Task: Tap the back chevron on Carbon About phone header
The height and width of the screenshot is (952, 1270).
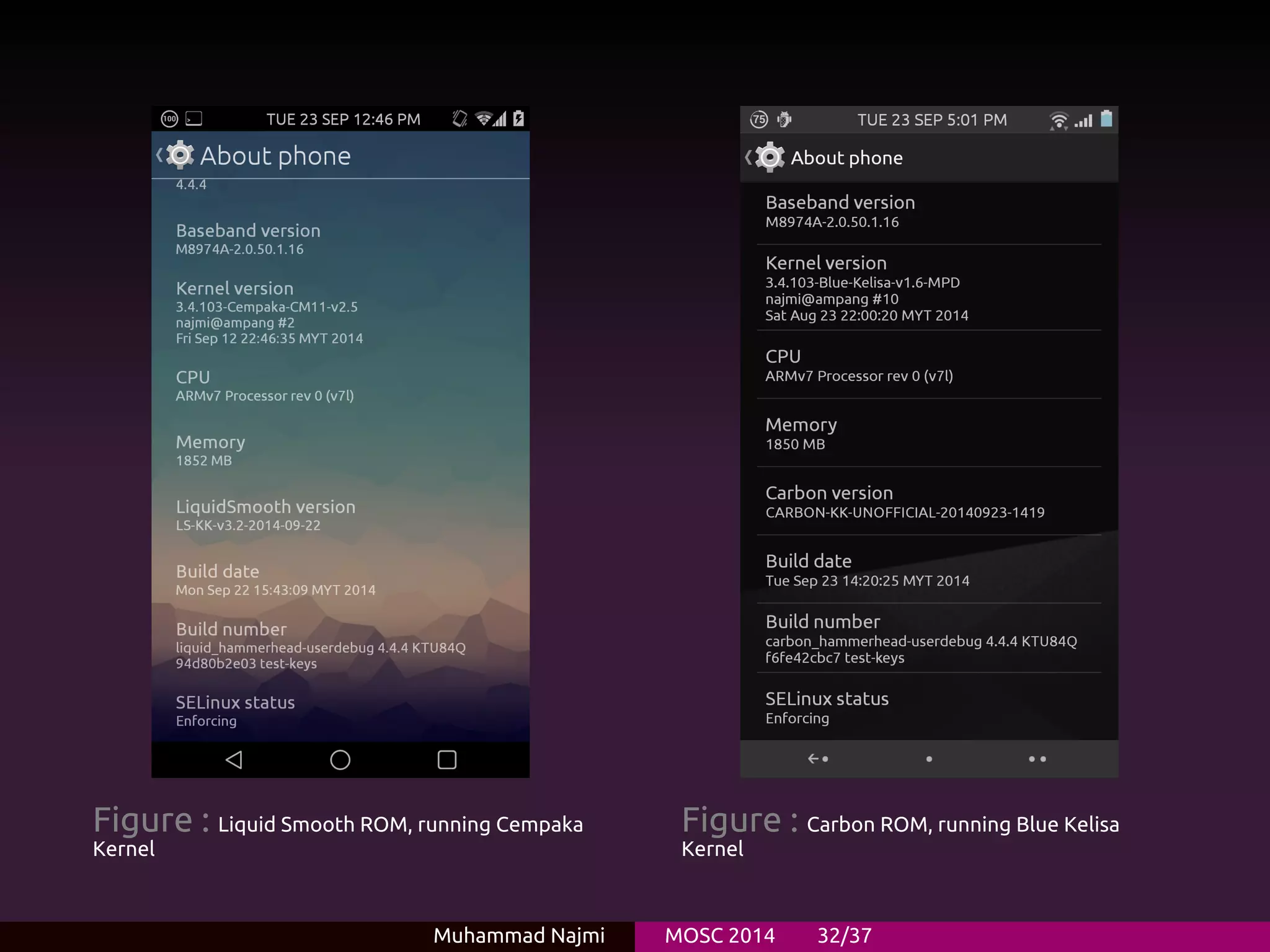Action: coord(748,157)
